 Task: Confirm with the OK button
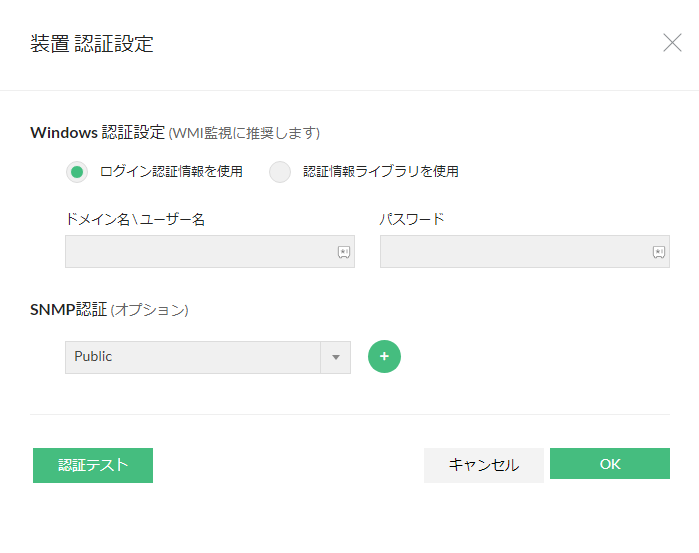tap(610, 464)
